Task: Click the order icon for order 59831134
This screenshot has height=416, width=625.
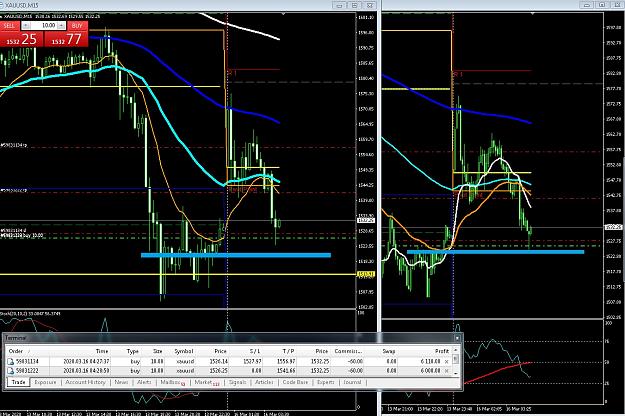Action: [x=11, y=361]
